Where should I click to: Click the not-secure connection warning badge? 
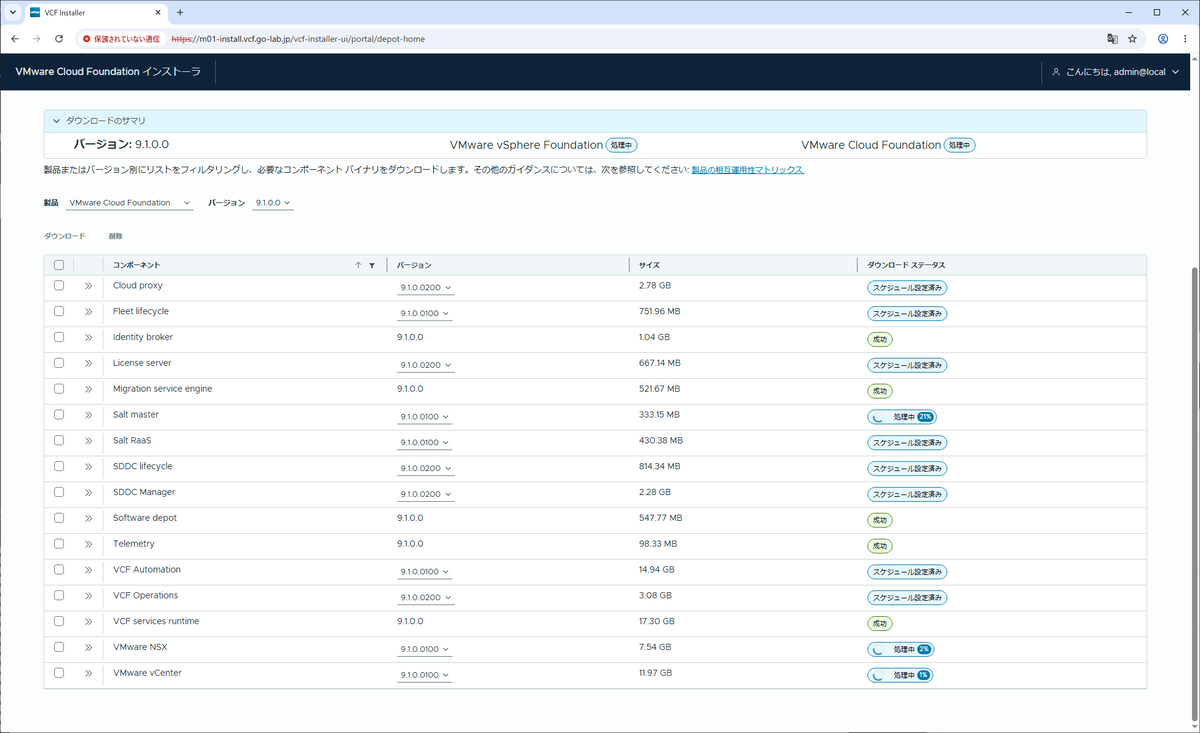point(121,39)
